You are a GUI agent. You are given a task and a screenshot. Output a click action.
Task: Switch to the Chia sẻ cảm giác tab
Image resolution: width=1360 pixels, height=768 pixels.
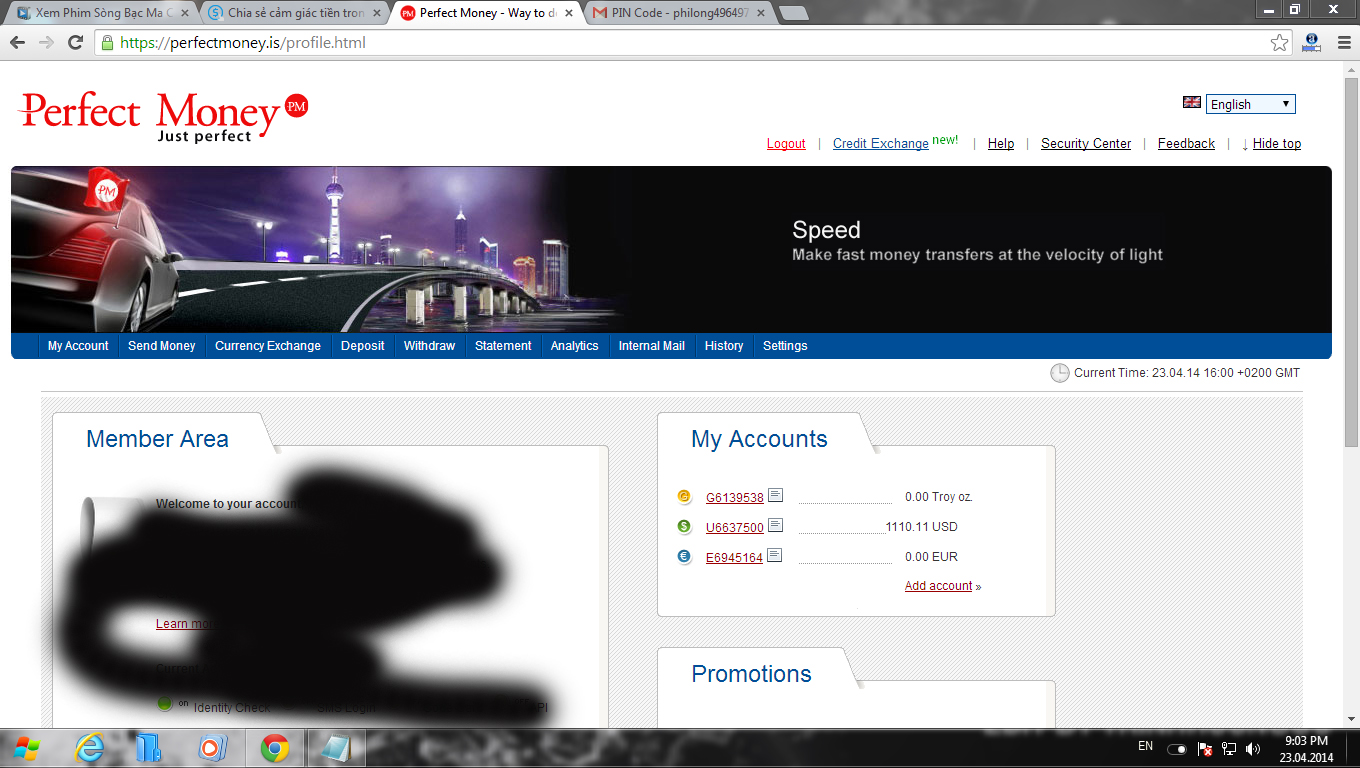295,13
